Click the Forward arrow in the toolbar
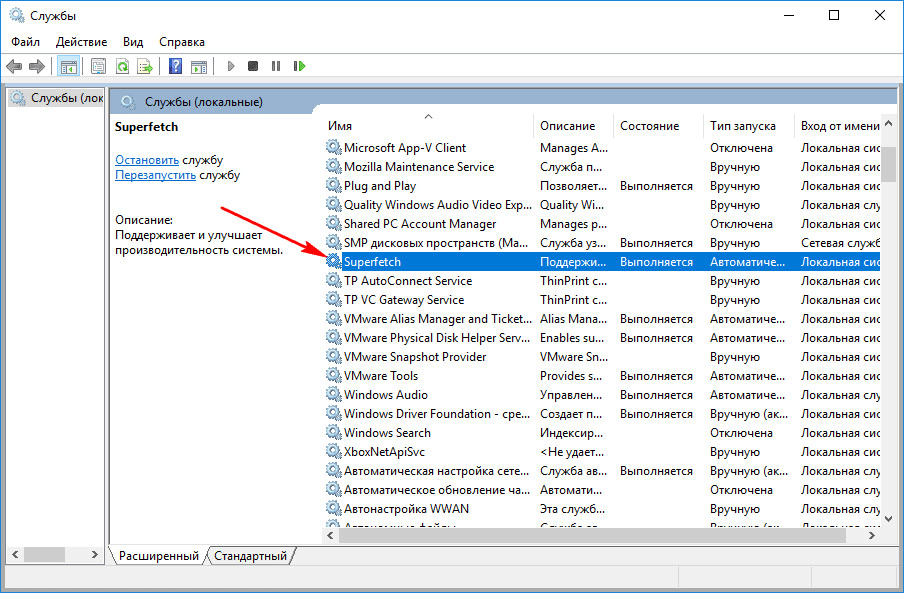Screen dimensions: 904x593 pyautogui.click(x=37, y=67)
